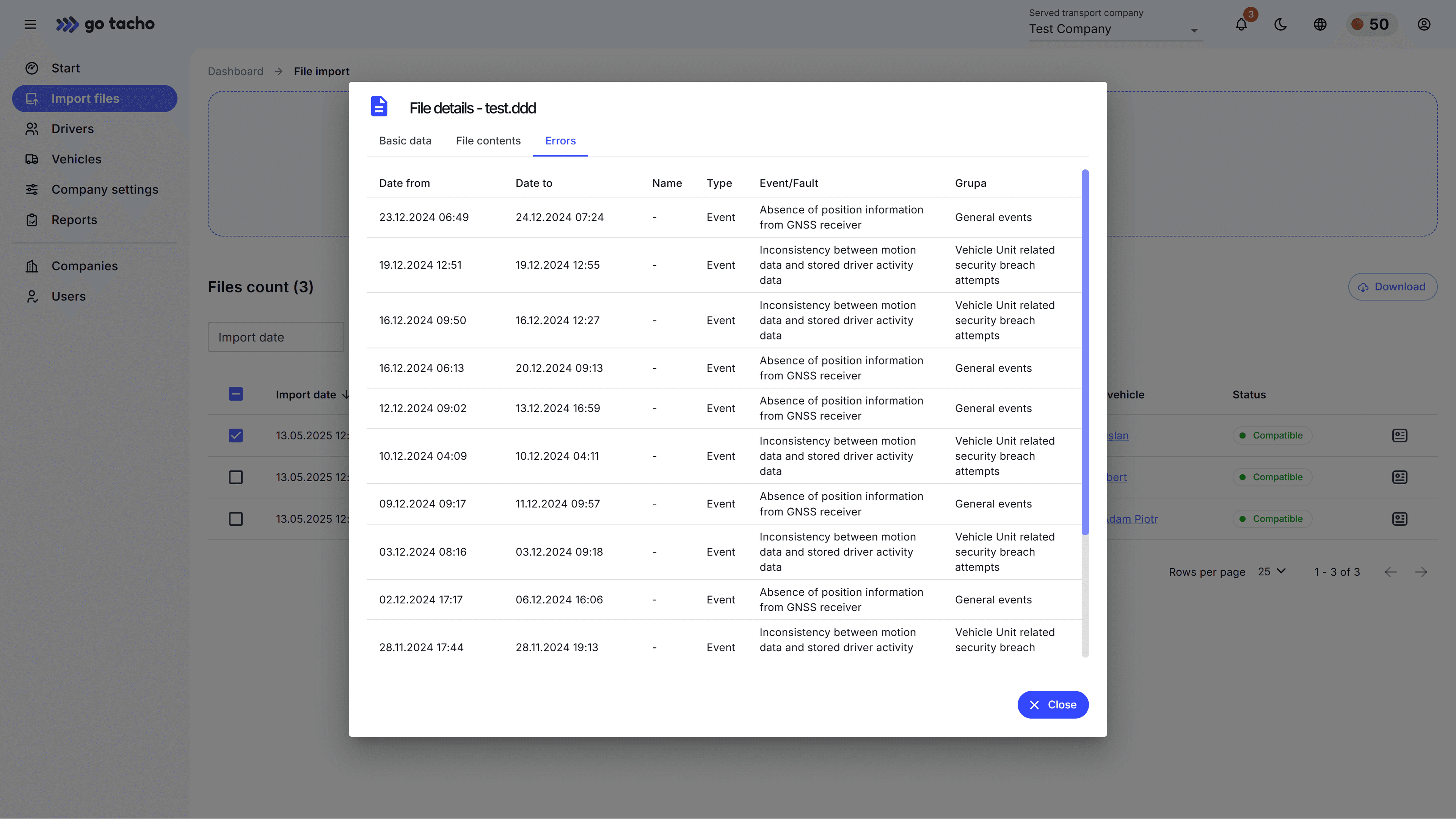
Task: Close the File details dialog
Action: coord(1053,705)
